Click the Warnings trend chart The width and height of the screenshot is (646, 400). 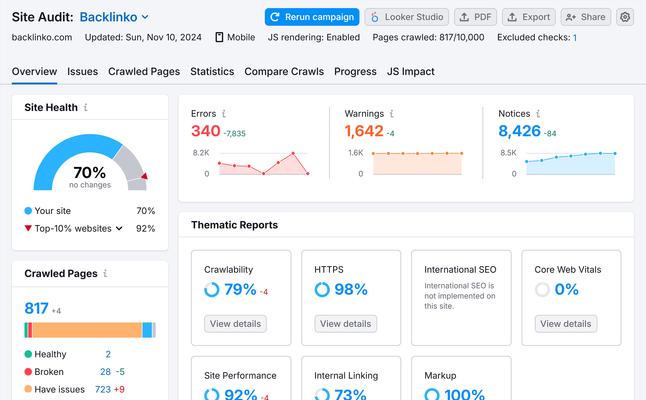tap(417, 164)
